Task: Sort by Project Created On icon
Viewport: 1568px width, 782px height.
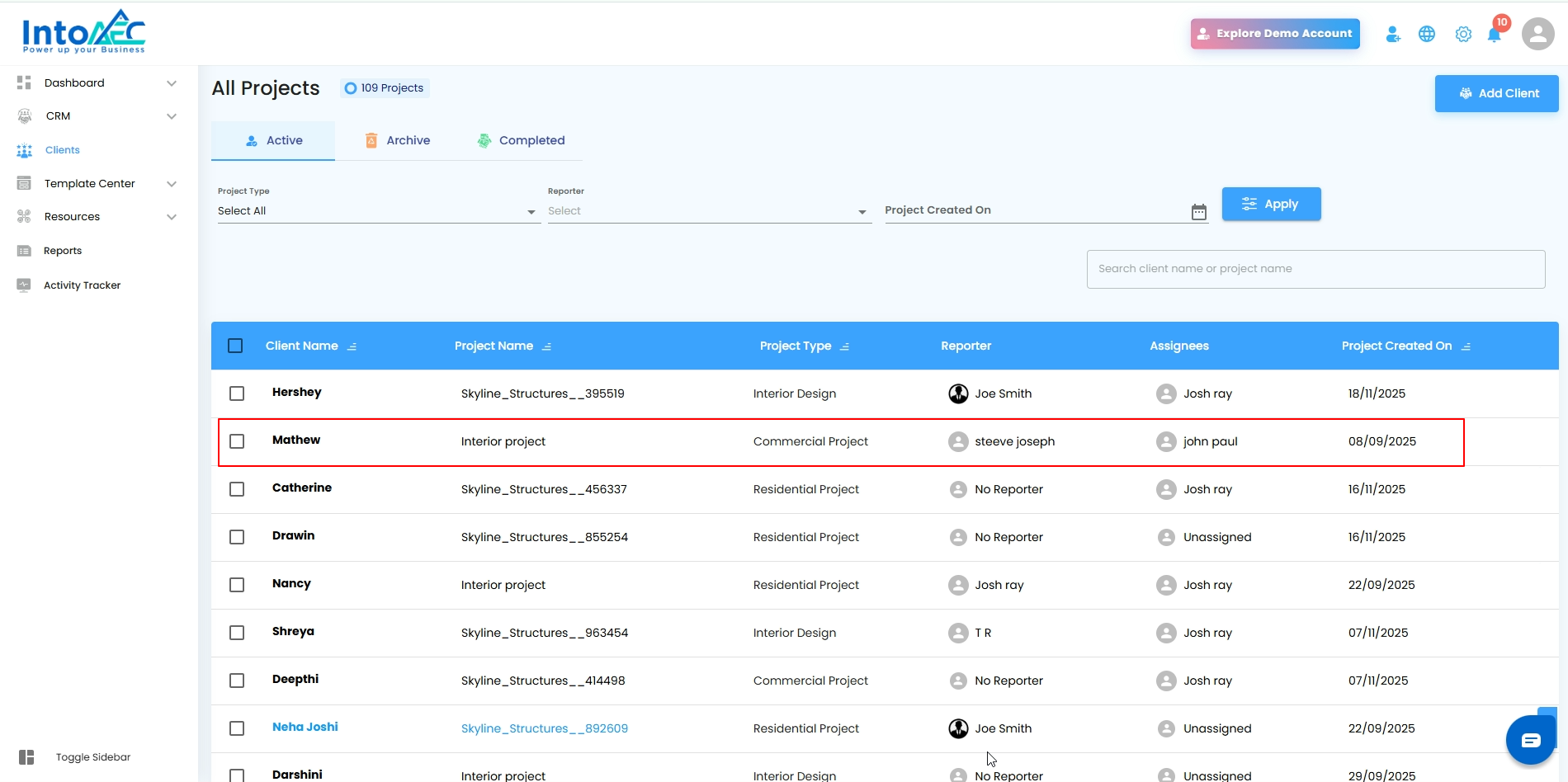Action: (1466, 346)
